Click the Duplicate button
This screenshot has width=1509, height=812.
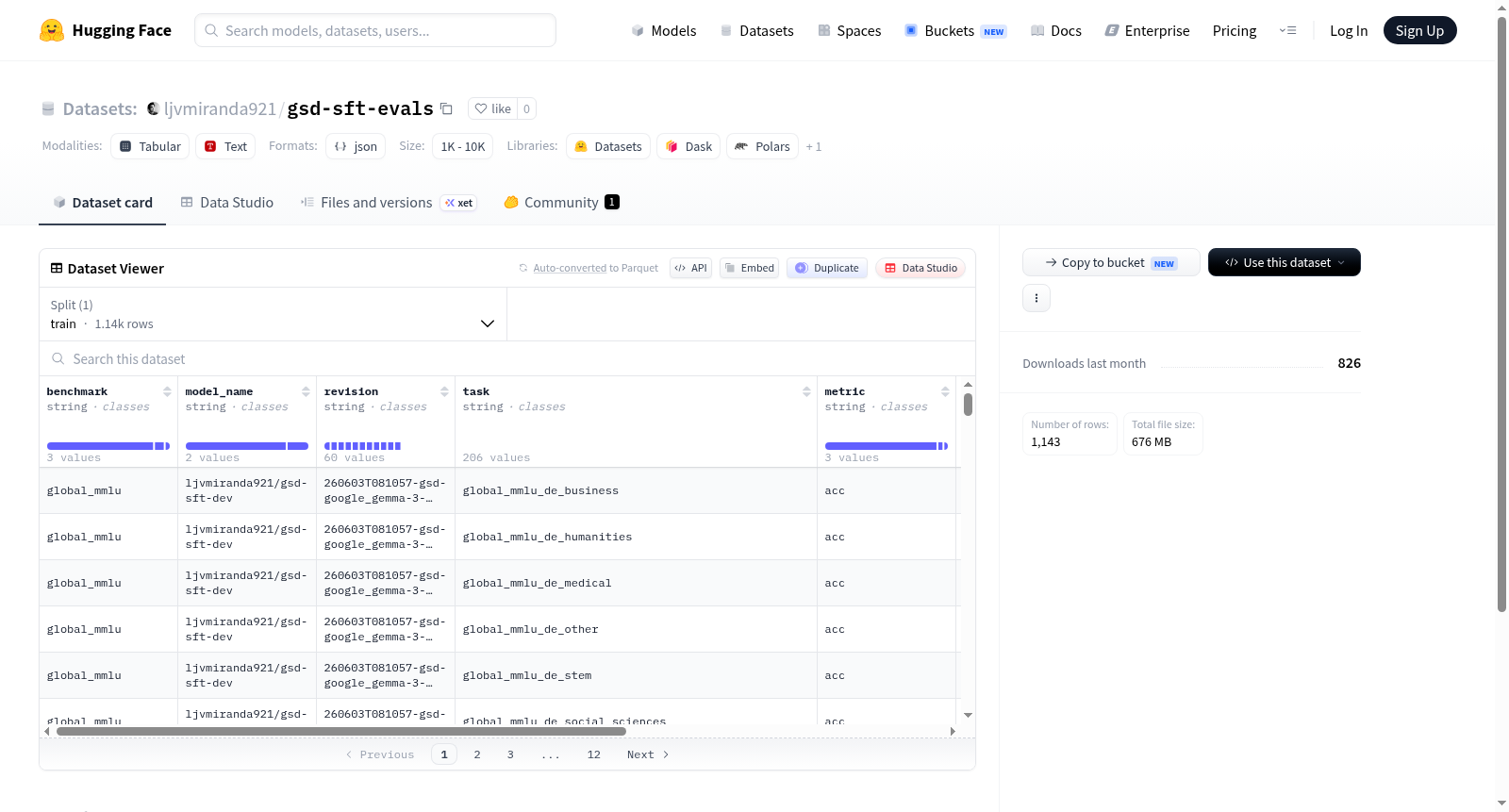(x=826, y=268)
